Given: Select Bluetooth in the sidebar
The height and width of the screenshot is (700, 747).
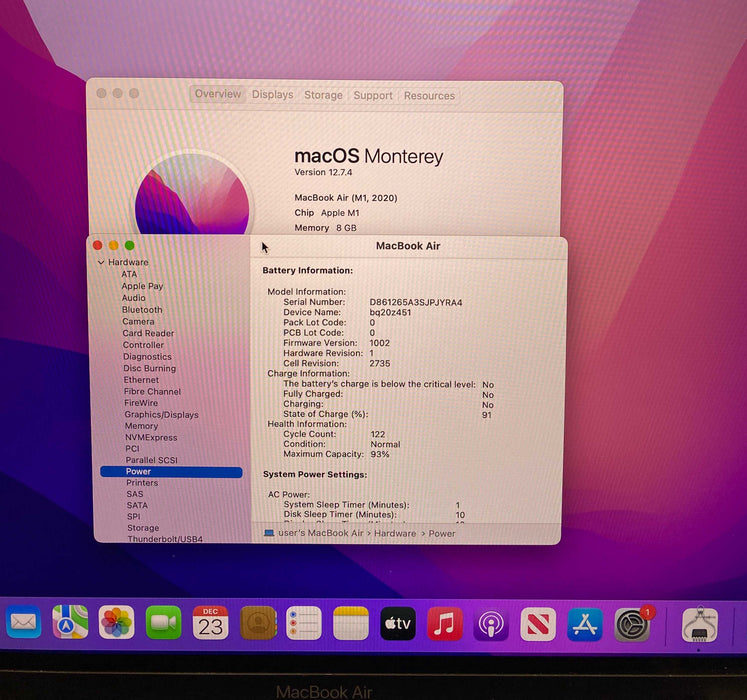Looking at the screenshot, I should pos(142,310).
